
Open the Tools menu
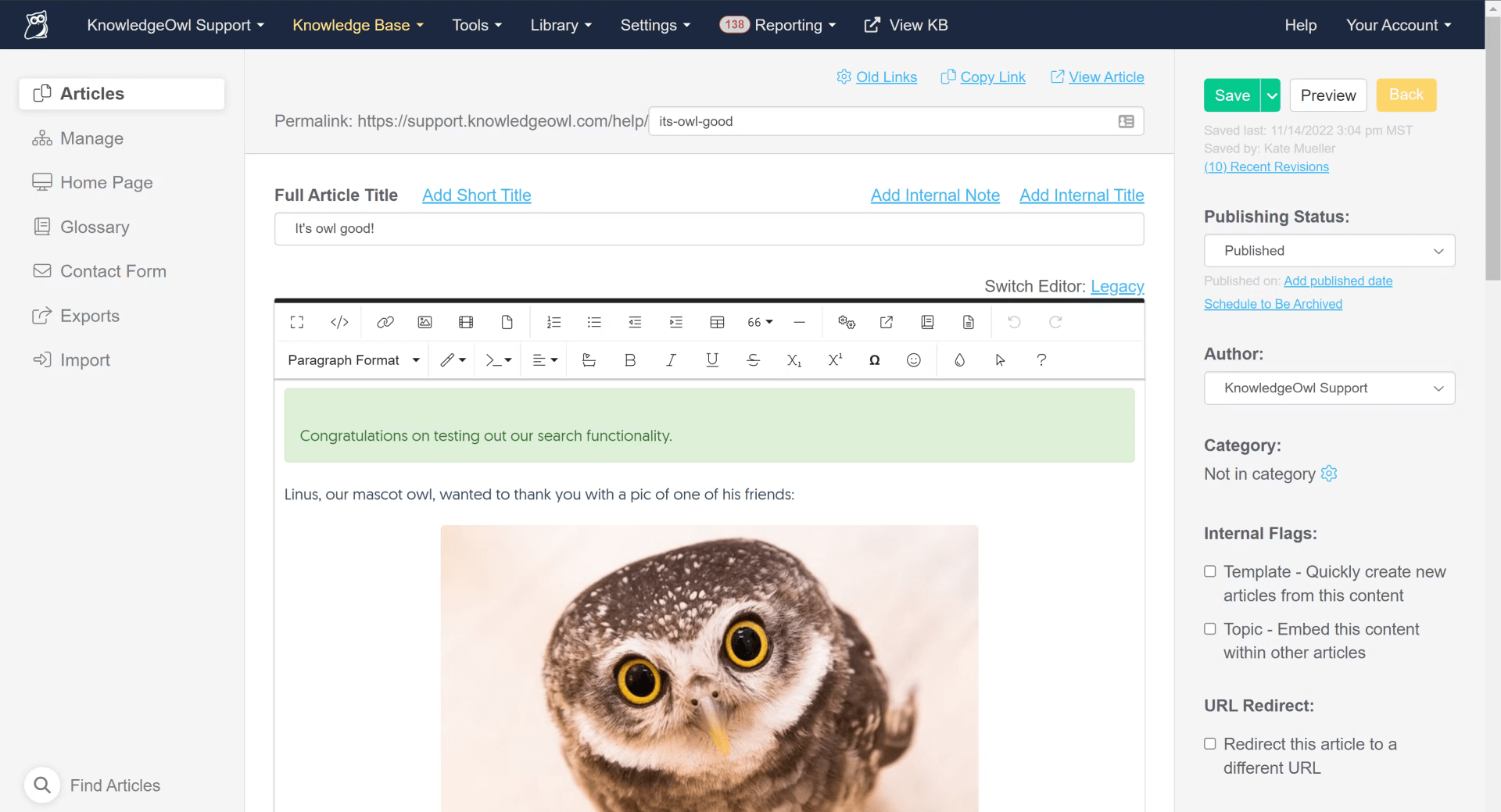(477, 25)
